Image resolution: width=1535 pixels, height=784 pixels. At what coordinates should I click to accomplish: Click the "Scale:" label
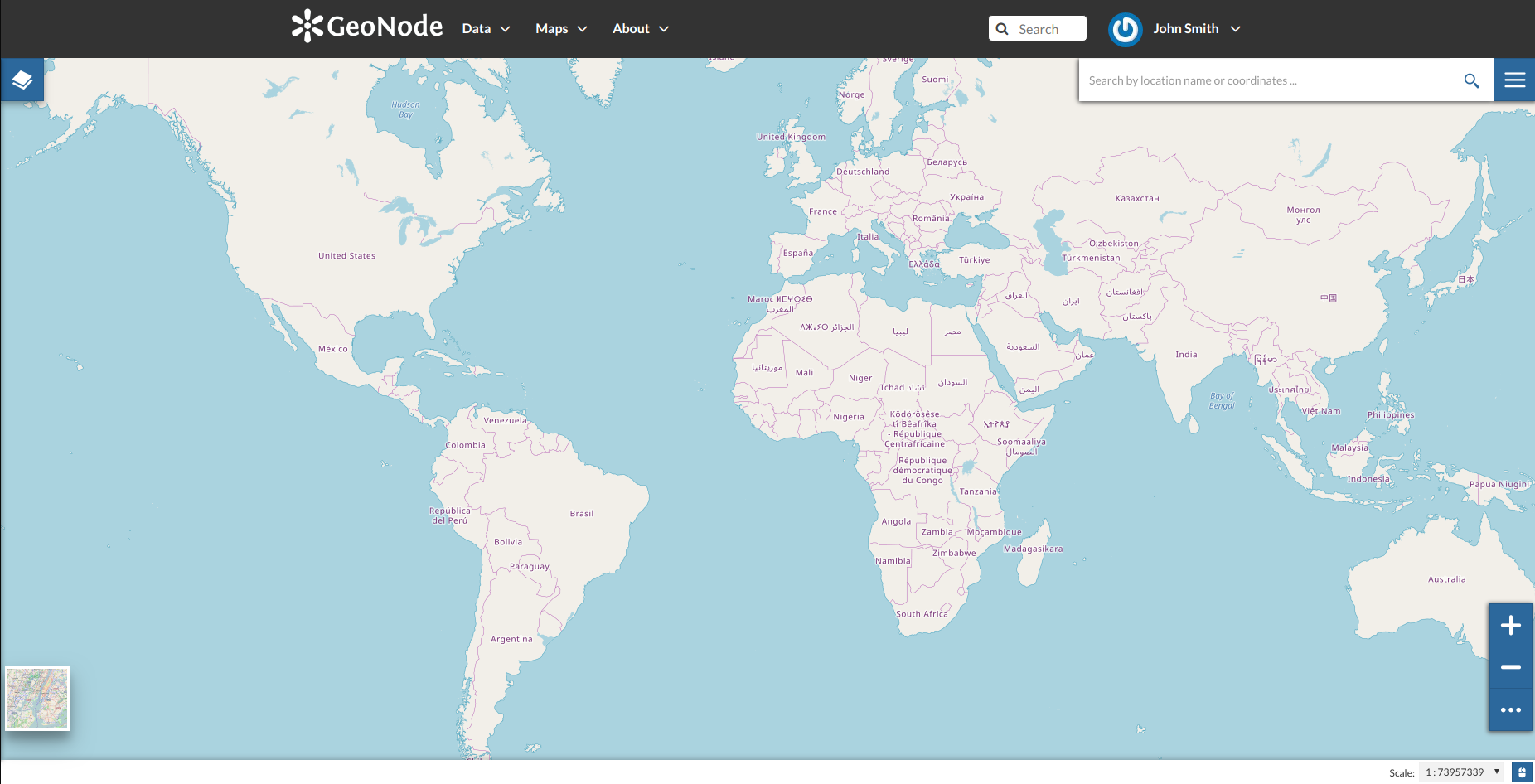1402,773
